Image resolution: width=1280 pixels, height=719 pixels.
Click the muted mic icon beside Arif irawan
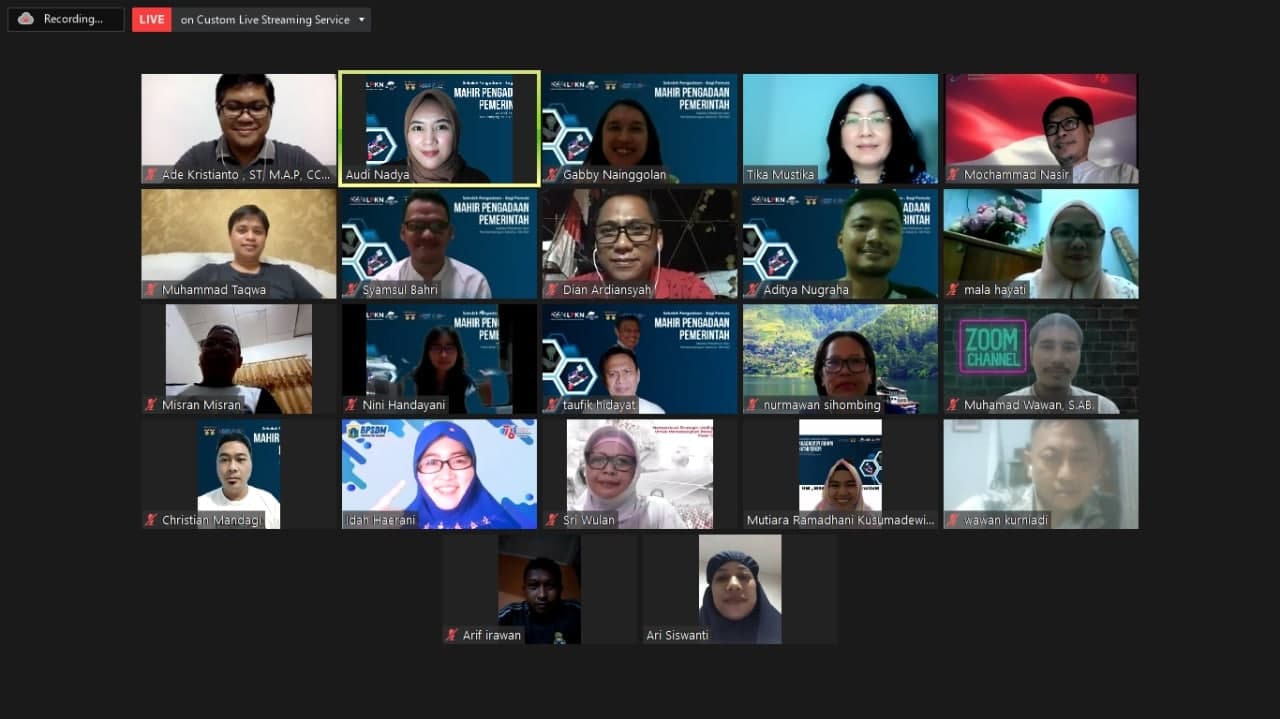pyautogui.click(x=452, y=635)
